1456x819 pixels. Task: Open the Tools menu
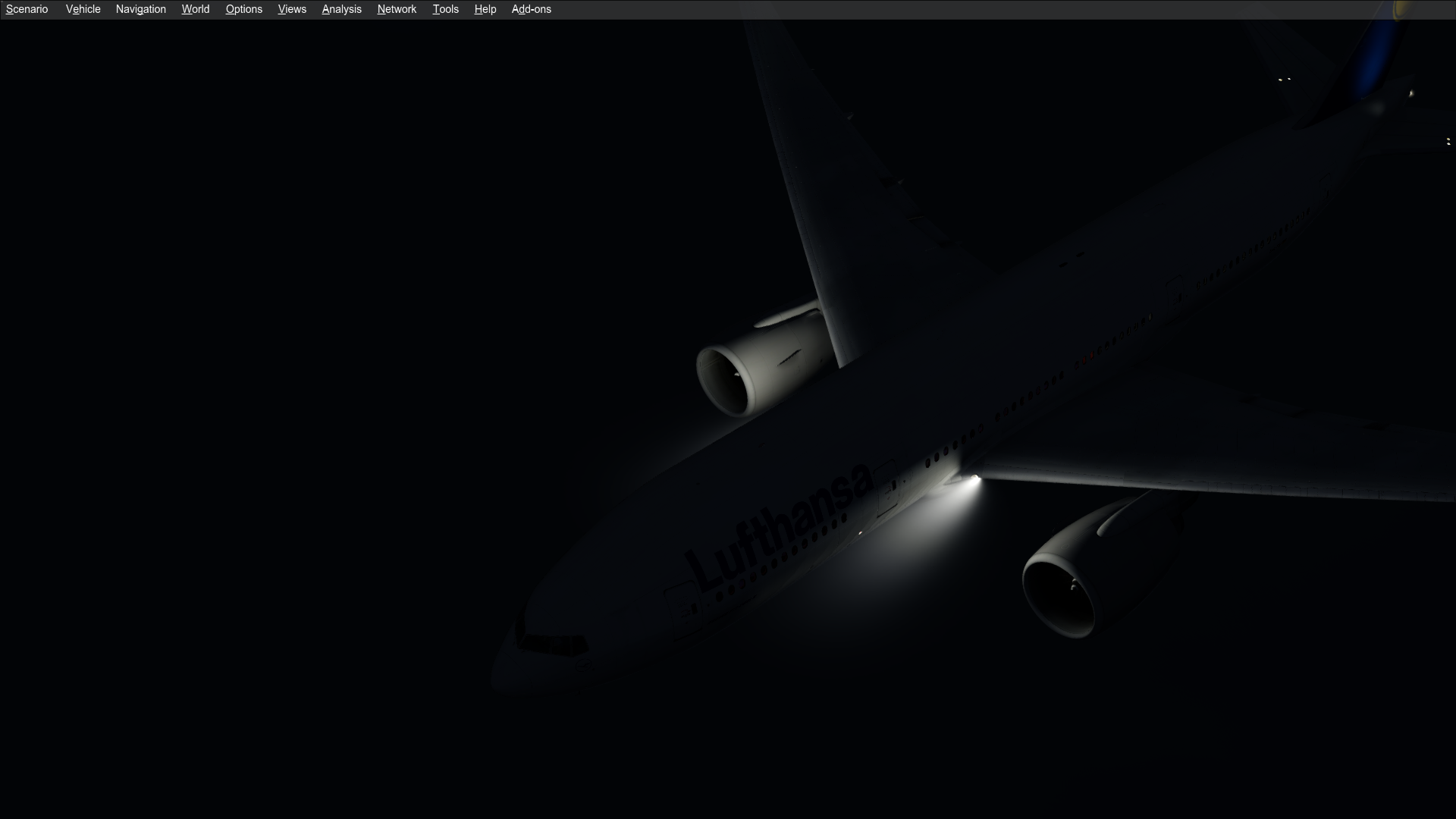446,9
